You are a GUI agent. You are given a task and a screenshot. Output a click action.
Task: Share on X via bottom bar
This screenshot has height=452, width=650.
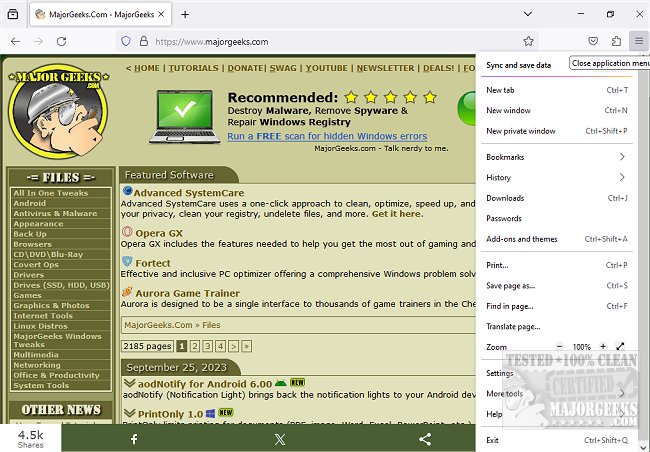(x=280, y=439)
